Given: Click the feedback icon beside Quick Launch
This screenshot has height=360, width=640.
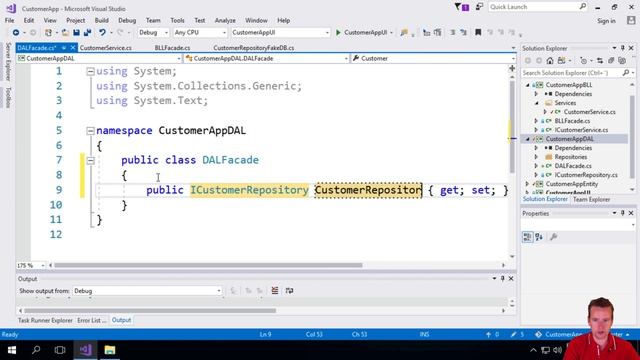Looking at the screenshot, I should (479, 7).
